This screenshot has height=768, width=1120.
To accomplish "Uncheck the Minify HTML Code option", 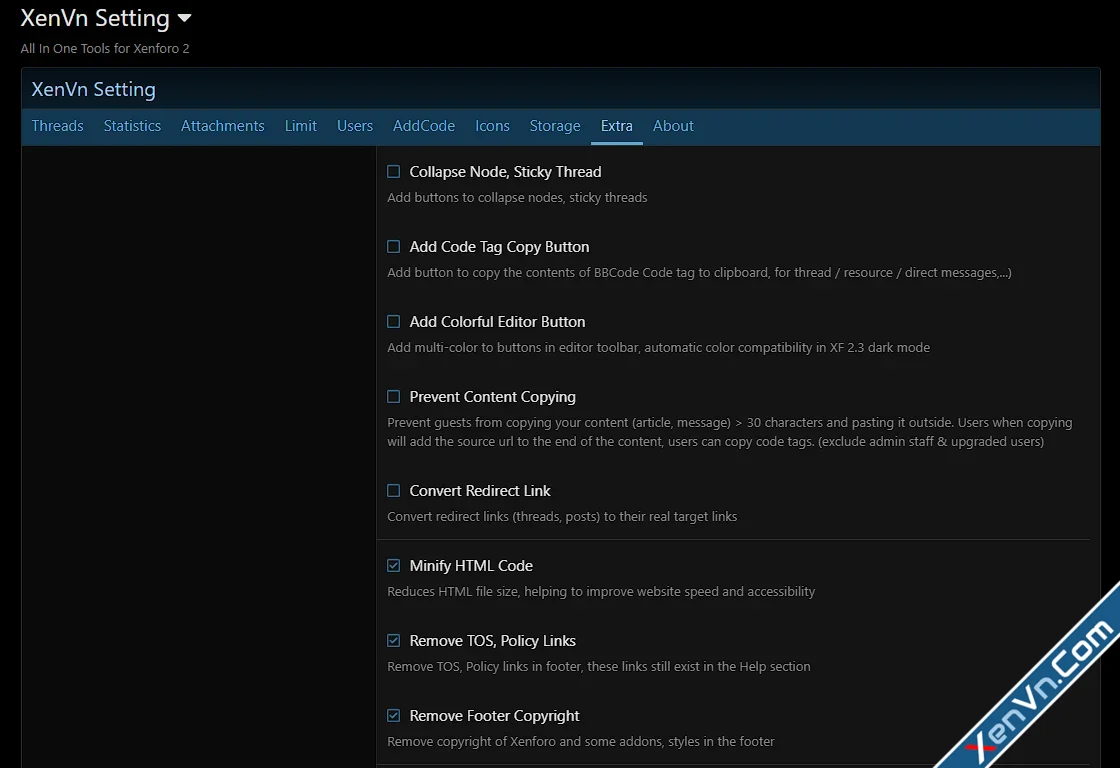I will [x=394, y=566].
